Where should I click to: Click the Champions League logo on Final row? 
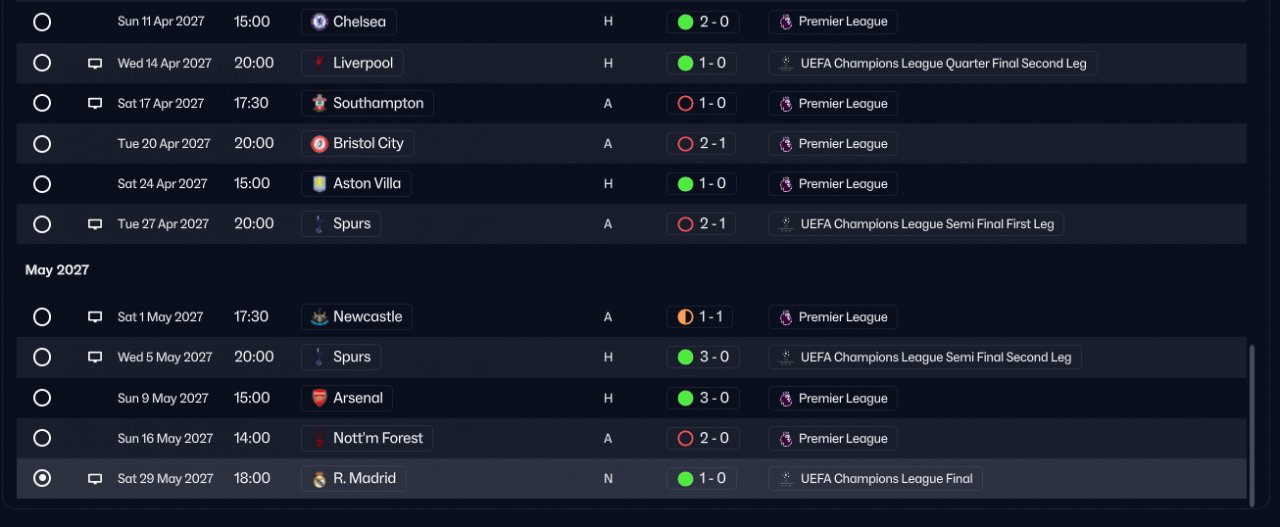[x=786, y=479]
